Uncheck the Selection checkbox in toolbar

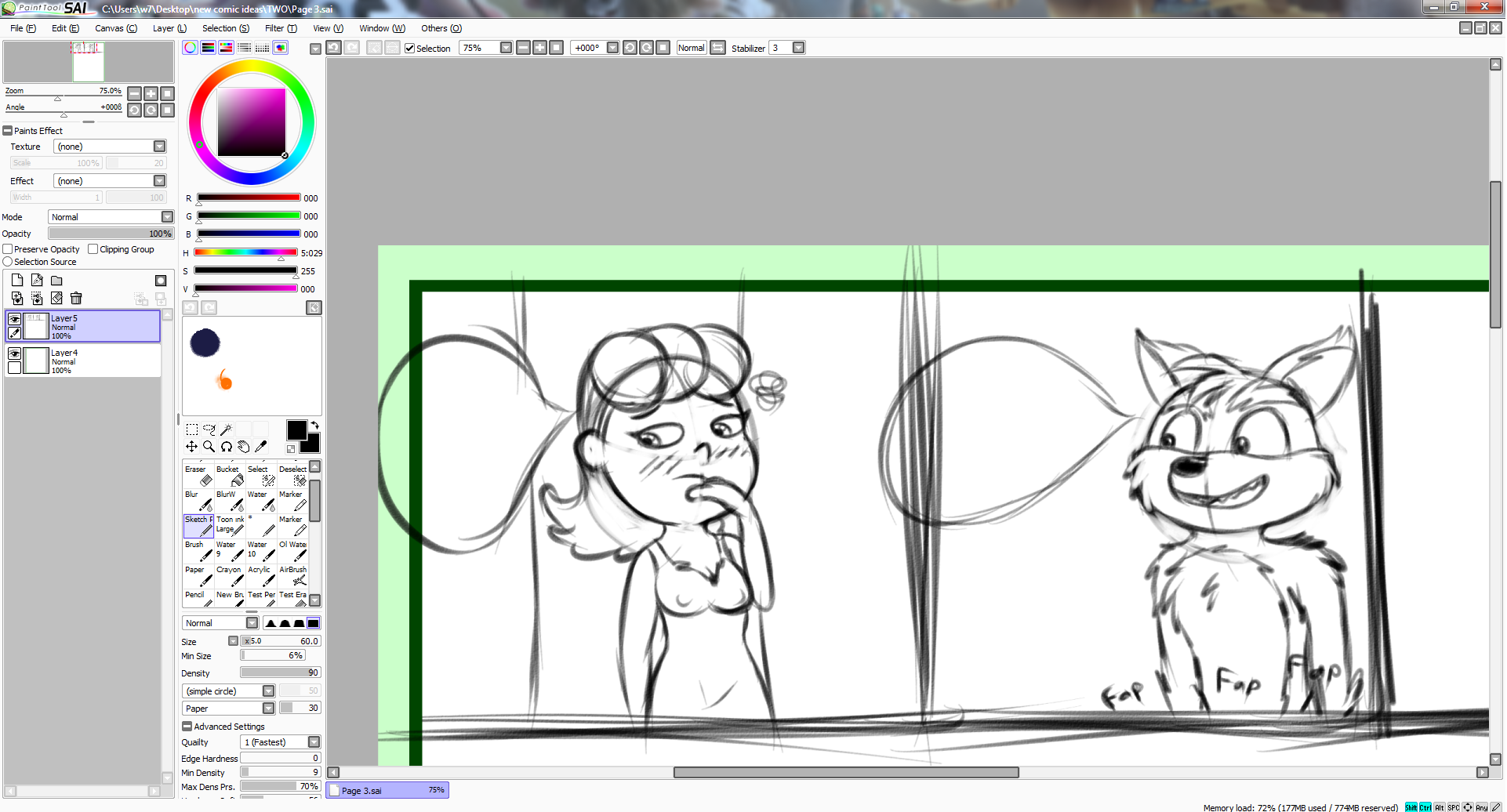pyautogui.click(x=409, y=49)
